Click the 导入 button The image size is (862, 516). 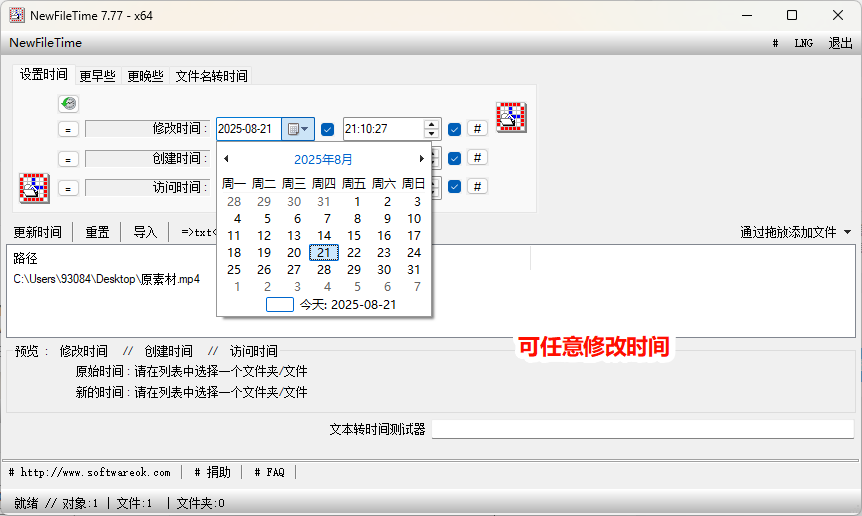(x=145, y=232)
